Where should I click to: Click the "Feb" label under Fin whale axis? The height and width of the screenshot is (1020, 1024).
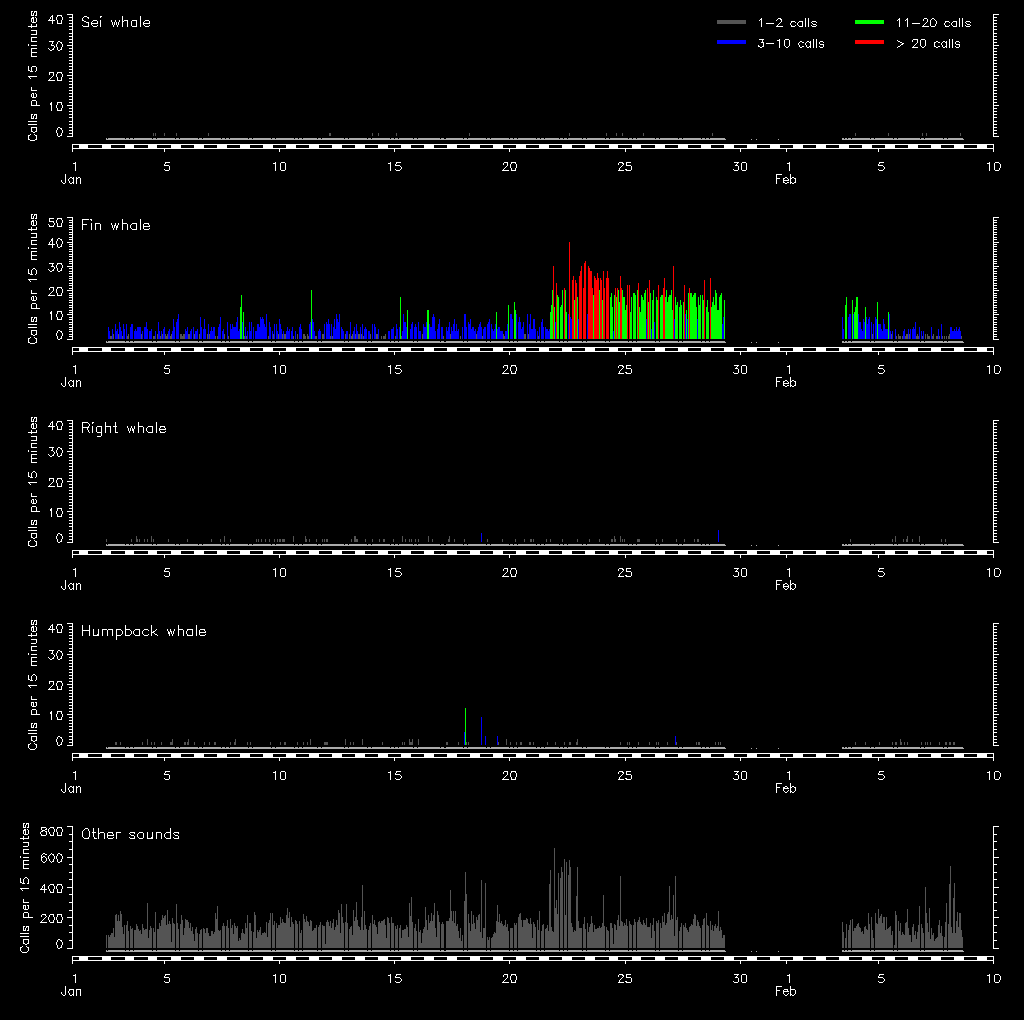coord(786,383)
